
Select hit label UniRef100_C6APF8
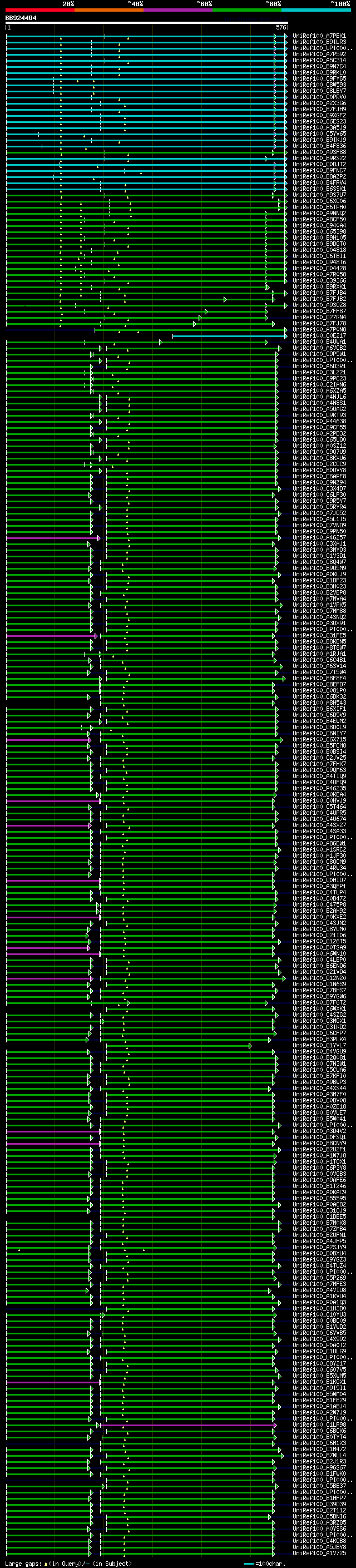click(319, 477)
